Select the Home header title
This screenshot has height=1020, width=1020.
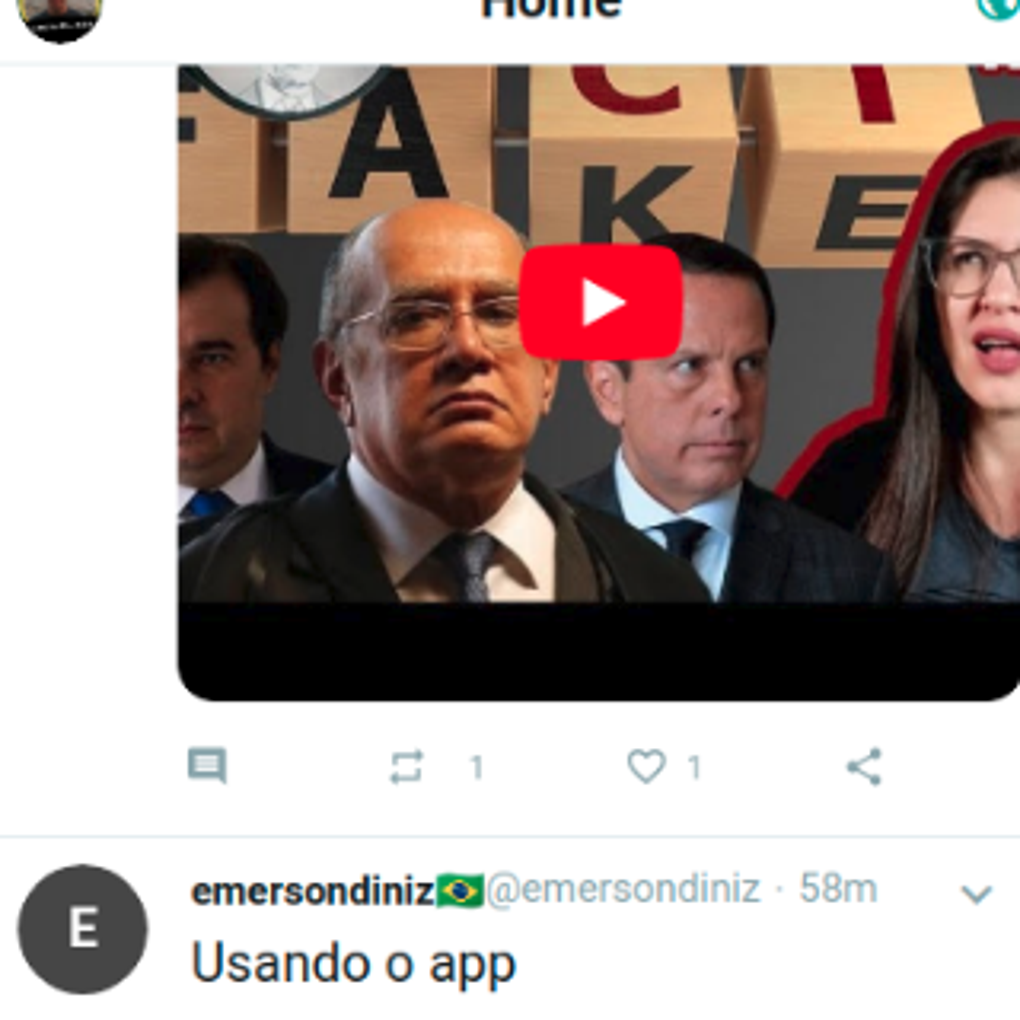tap(552, 9)
